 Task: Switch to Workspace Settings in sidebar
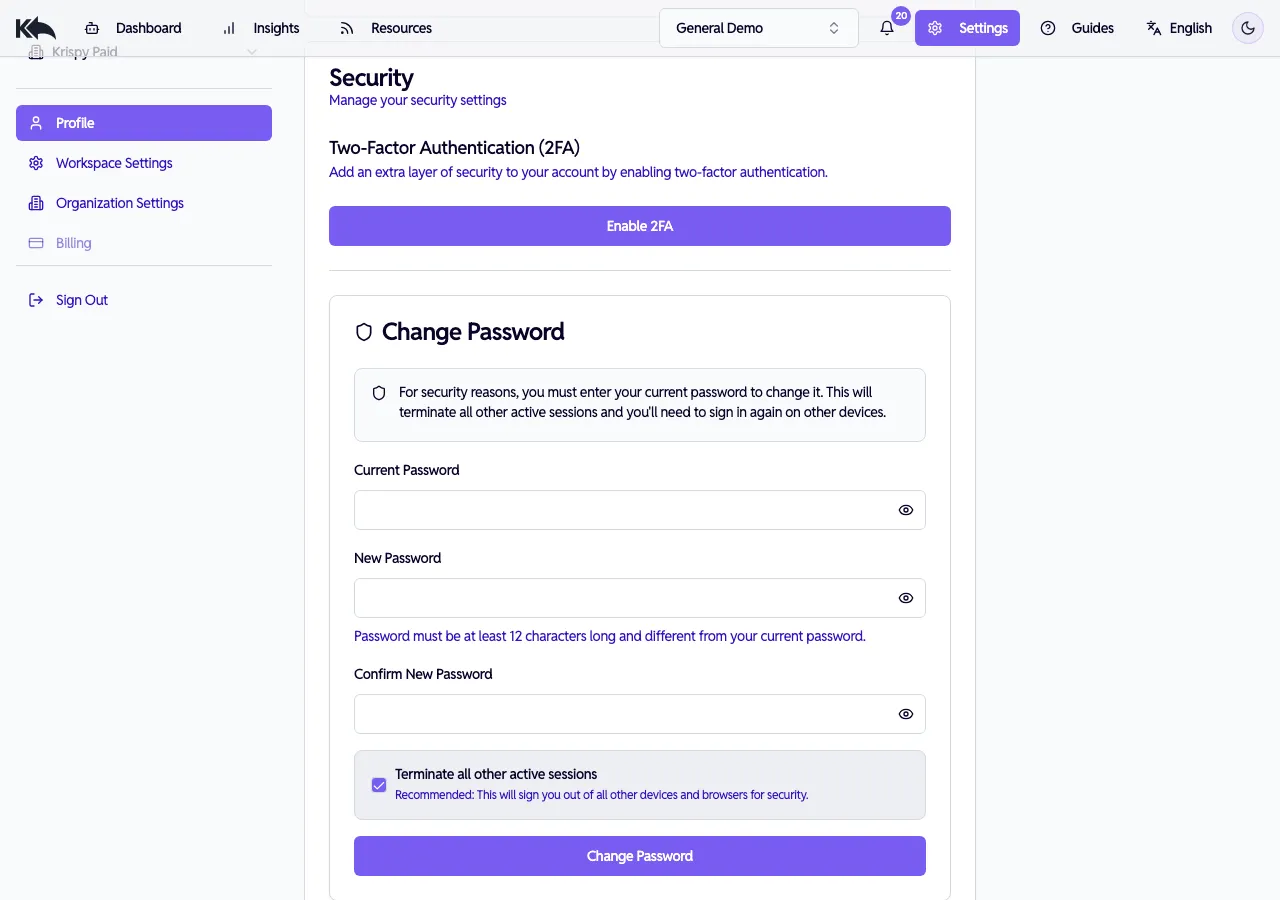coord(113,163)
